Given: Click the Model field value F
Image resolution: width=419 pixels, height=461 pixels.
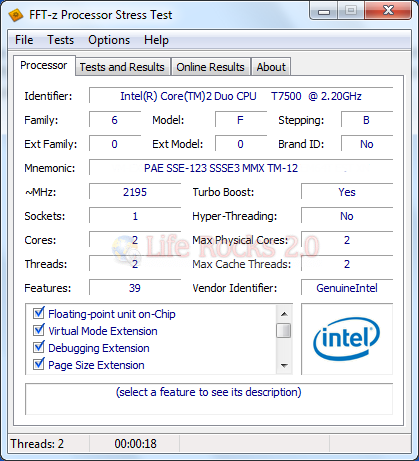Looking at the screenshot, I should tap(241, 120).
